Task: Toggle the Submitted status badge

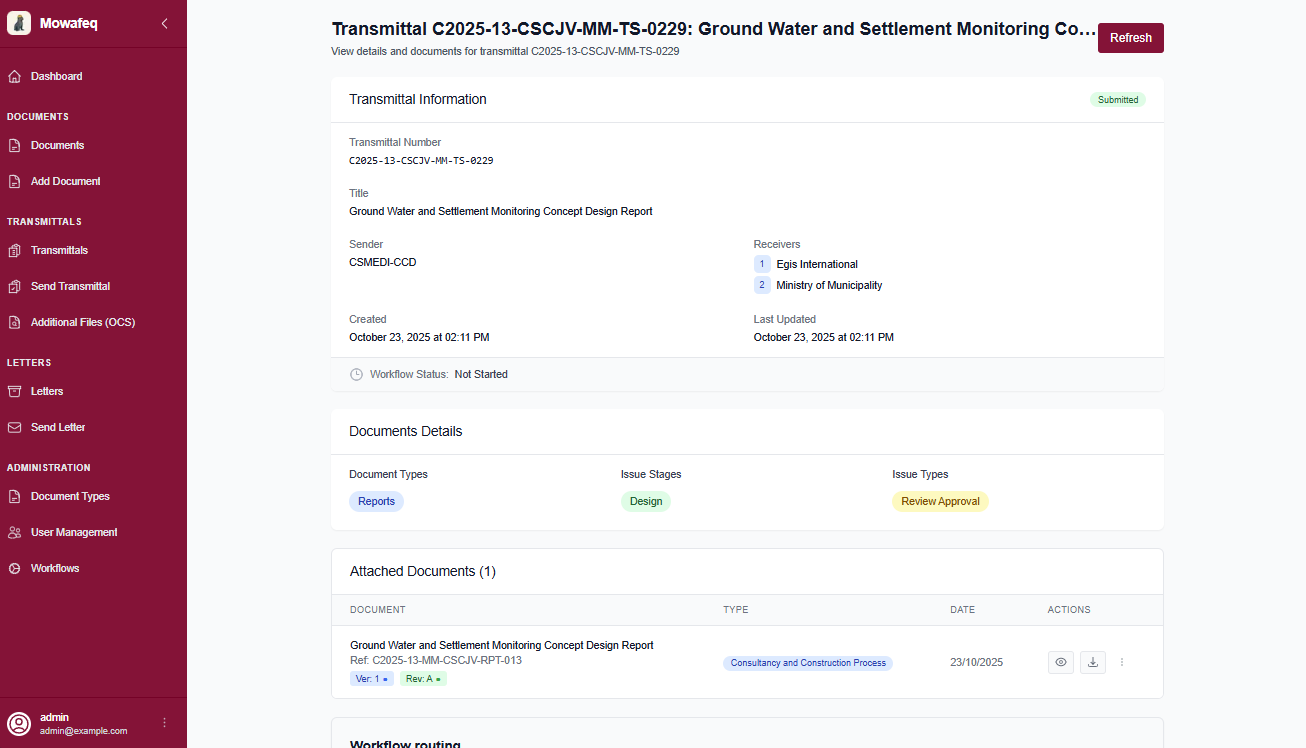Action: [x=1117, y=99]
